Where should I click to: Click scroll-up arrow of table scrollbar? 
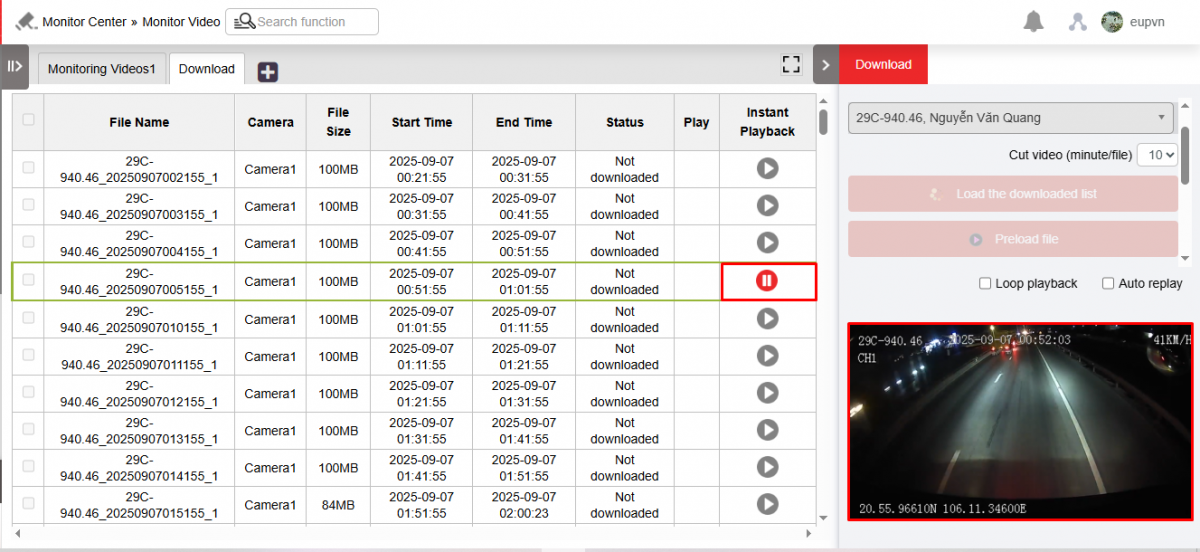[x=823, y=100]
